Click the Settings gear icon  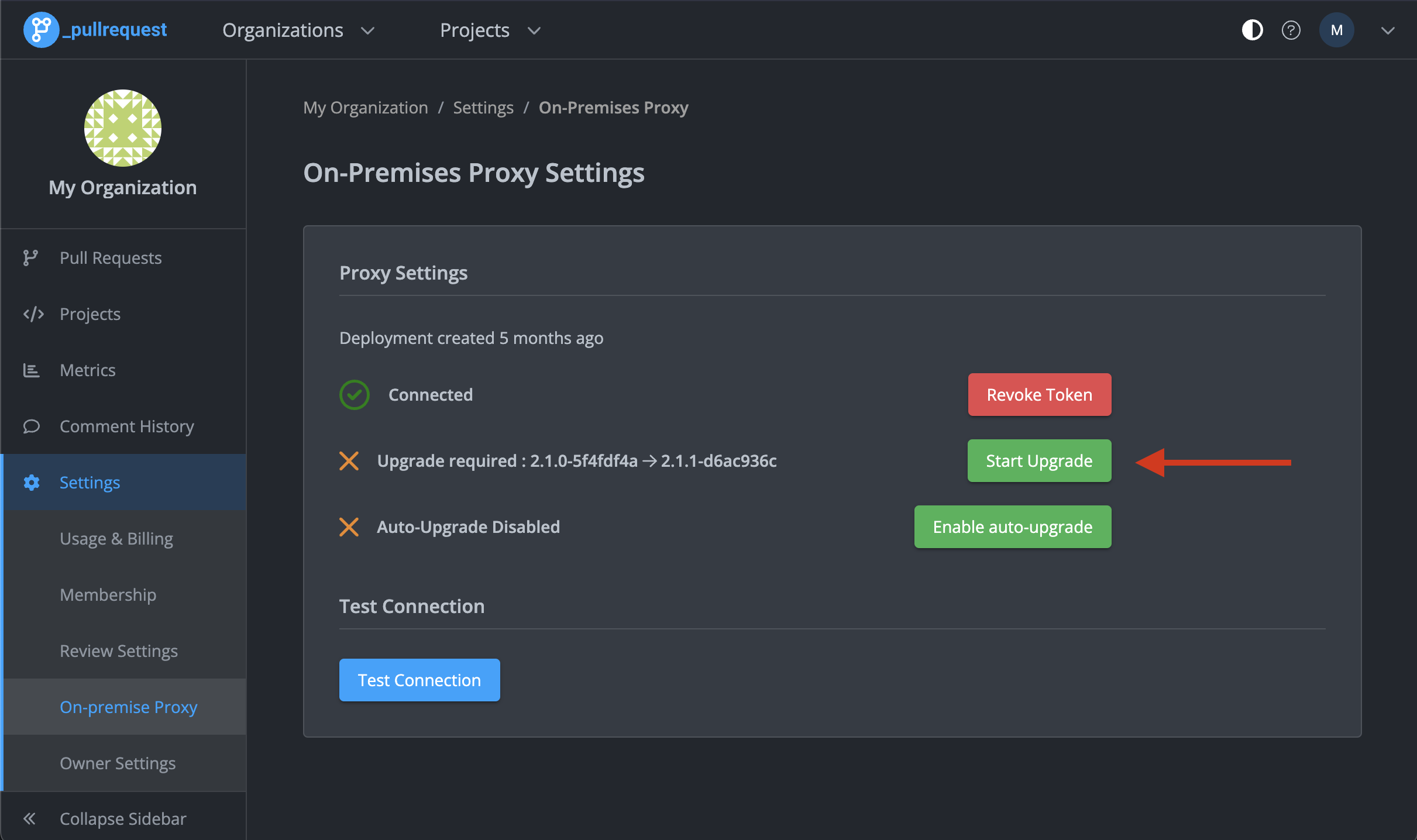point(32,483)
